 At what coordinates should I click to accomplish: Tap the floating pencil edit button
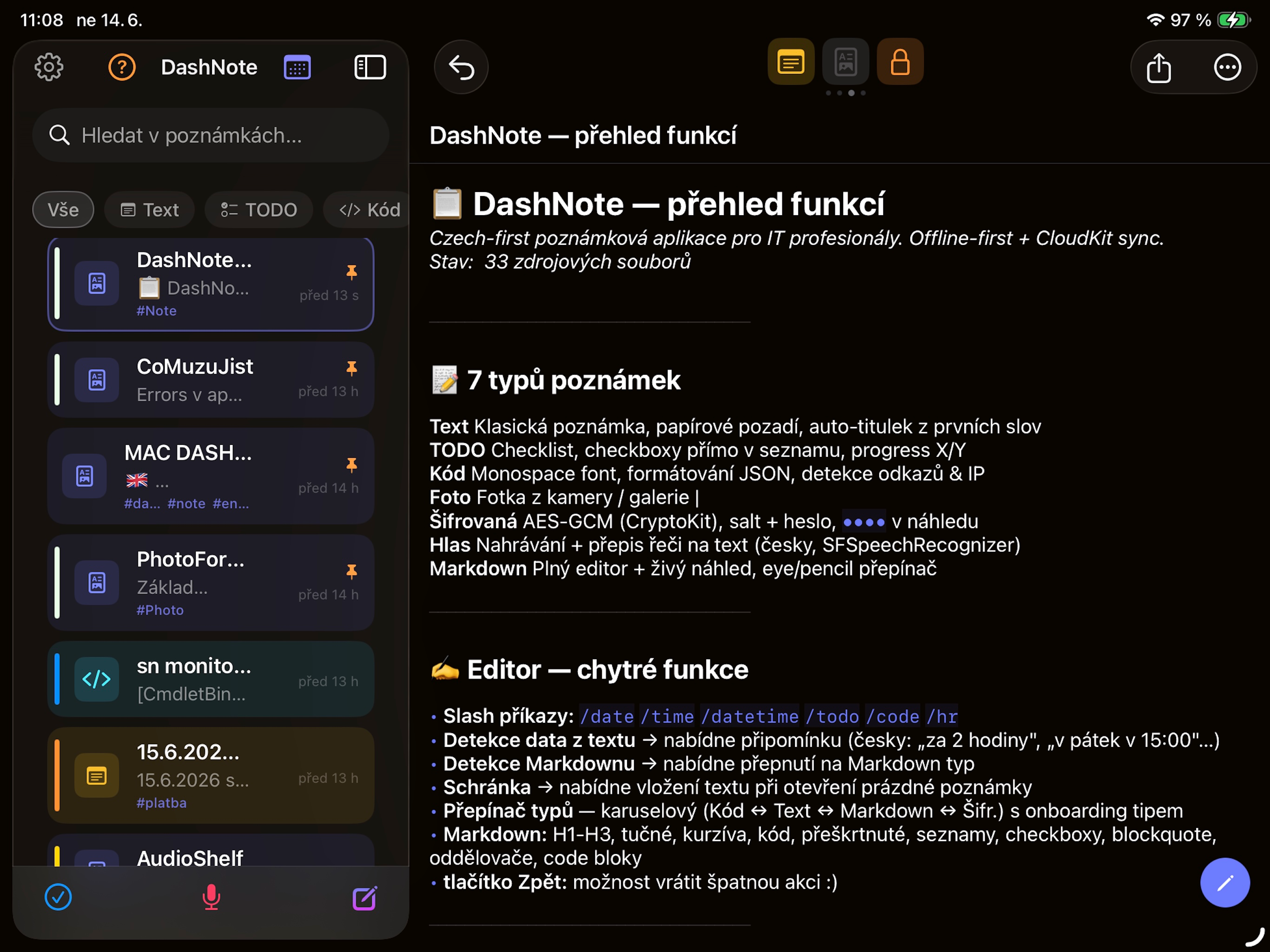point(1224,883)
